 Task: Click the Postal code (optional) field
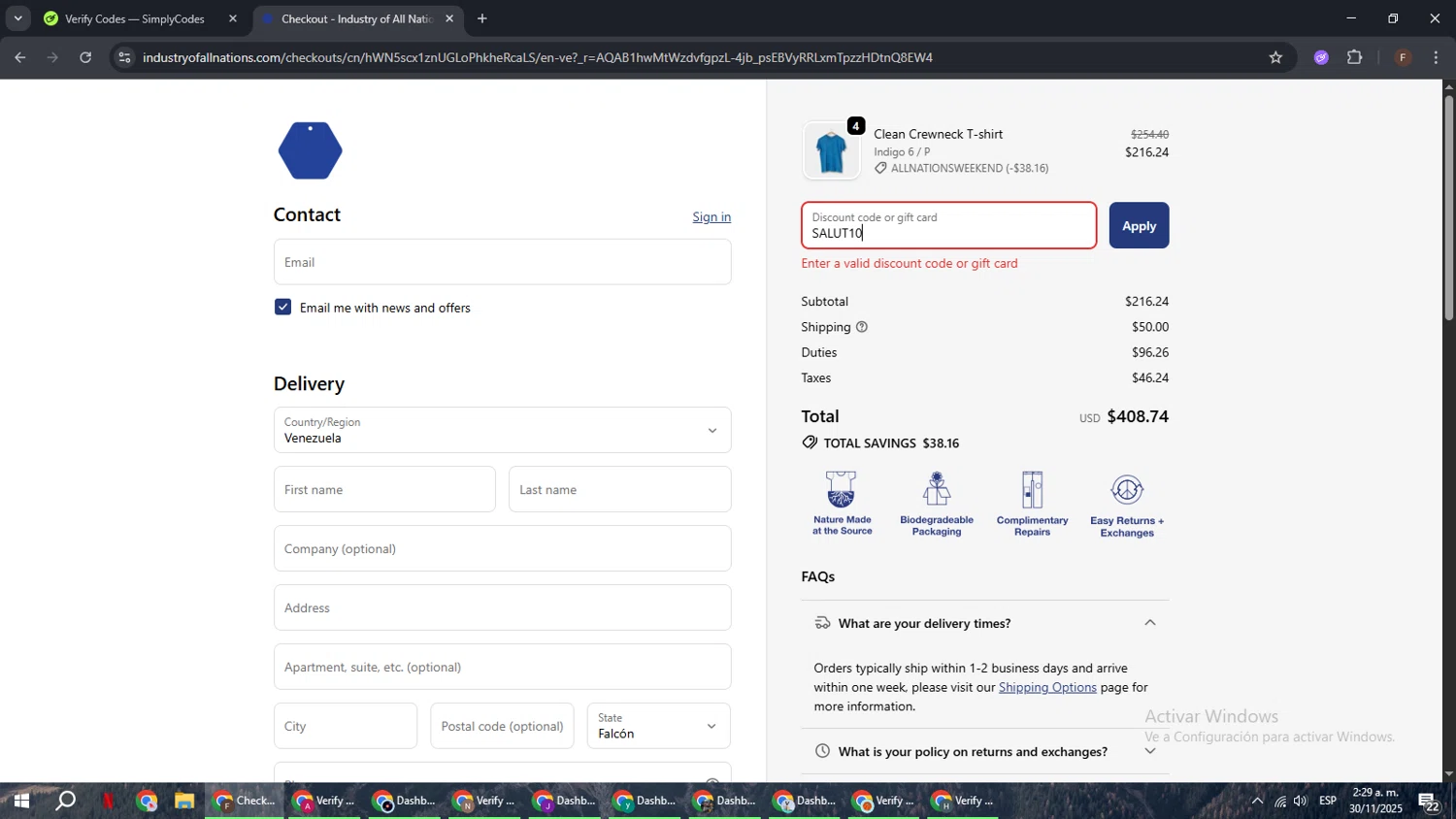click(x=502, y=726)
